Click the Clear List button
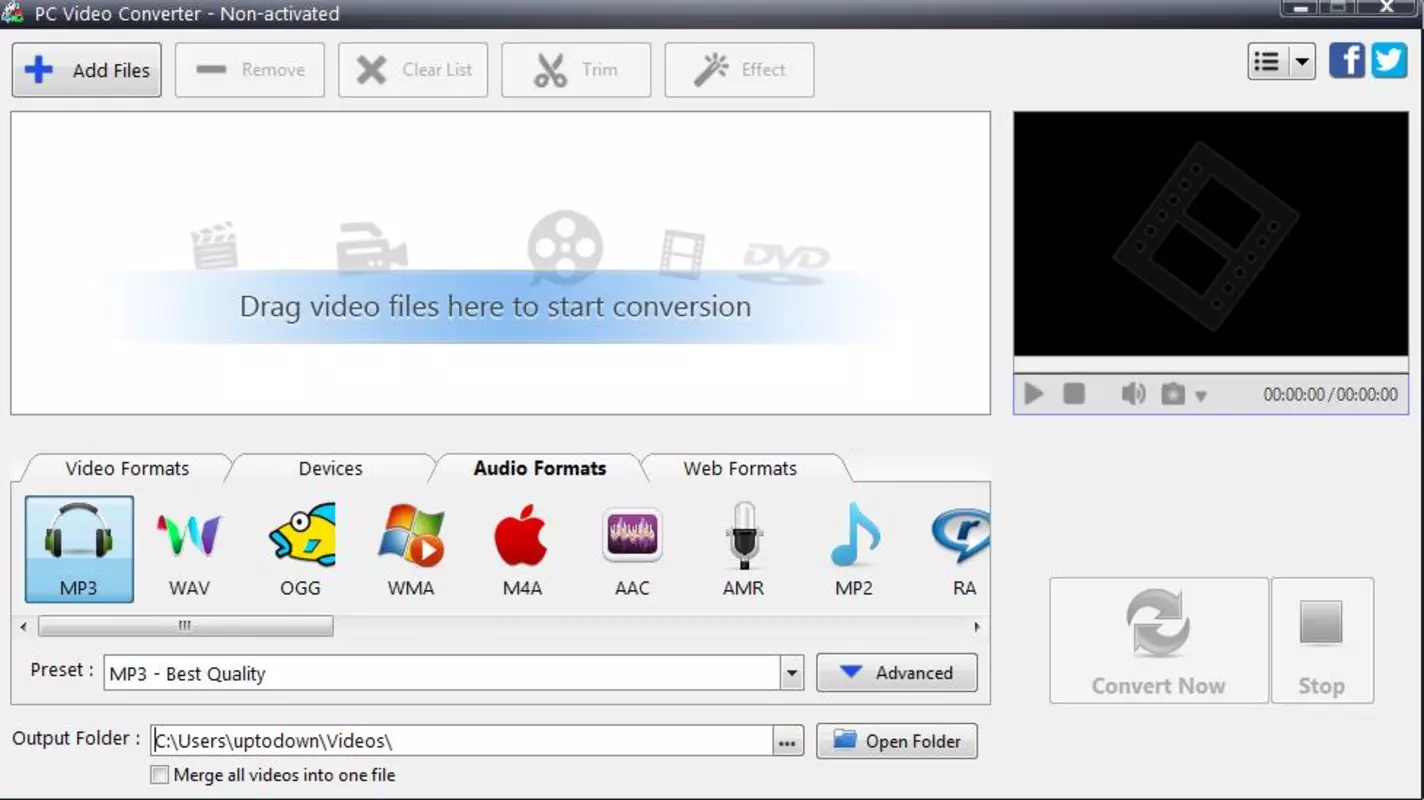The height and width of the screenshot is (800, 1424). (413, 70)
